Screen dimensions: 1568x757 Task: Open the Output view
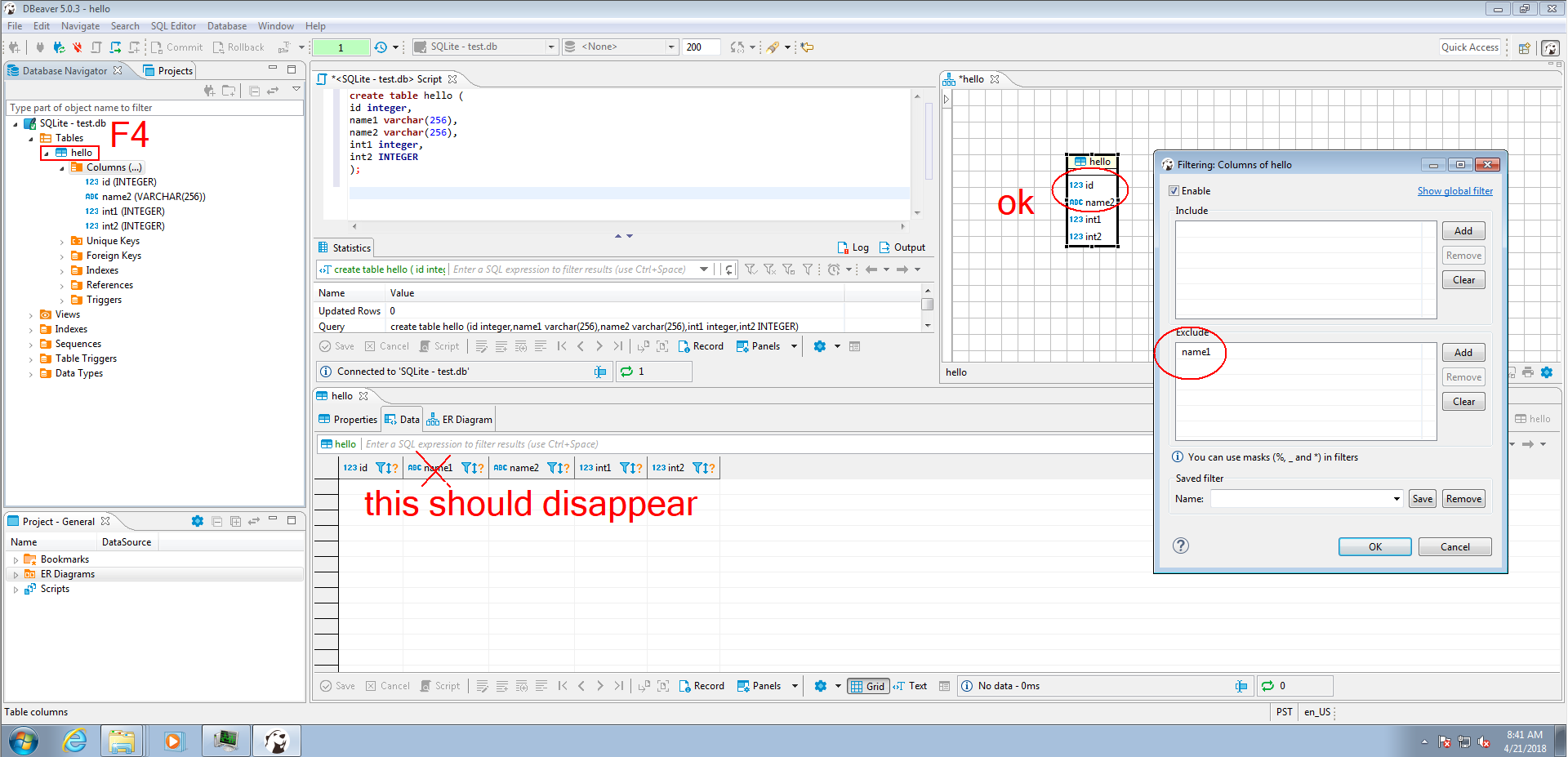point(902,247)
